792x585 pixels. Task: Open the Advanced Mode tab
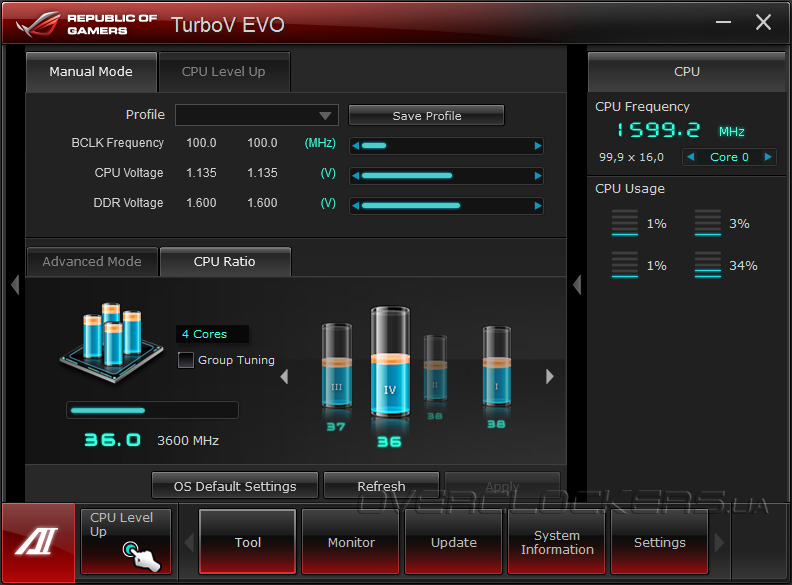click(x=92, y=262)
